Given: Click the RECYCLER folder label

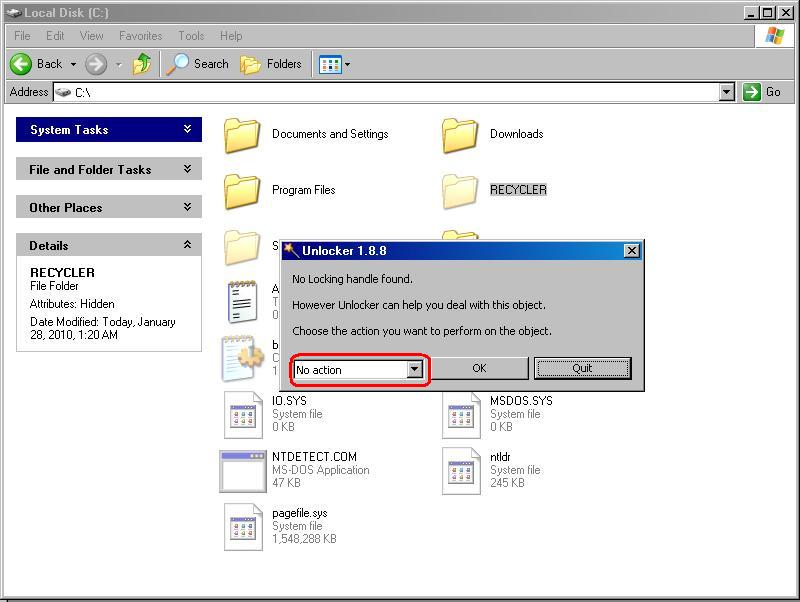Looking at the screenshot, I should (518, 190).
